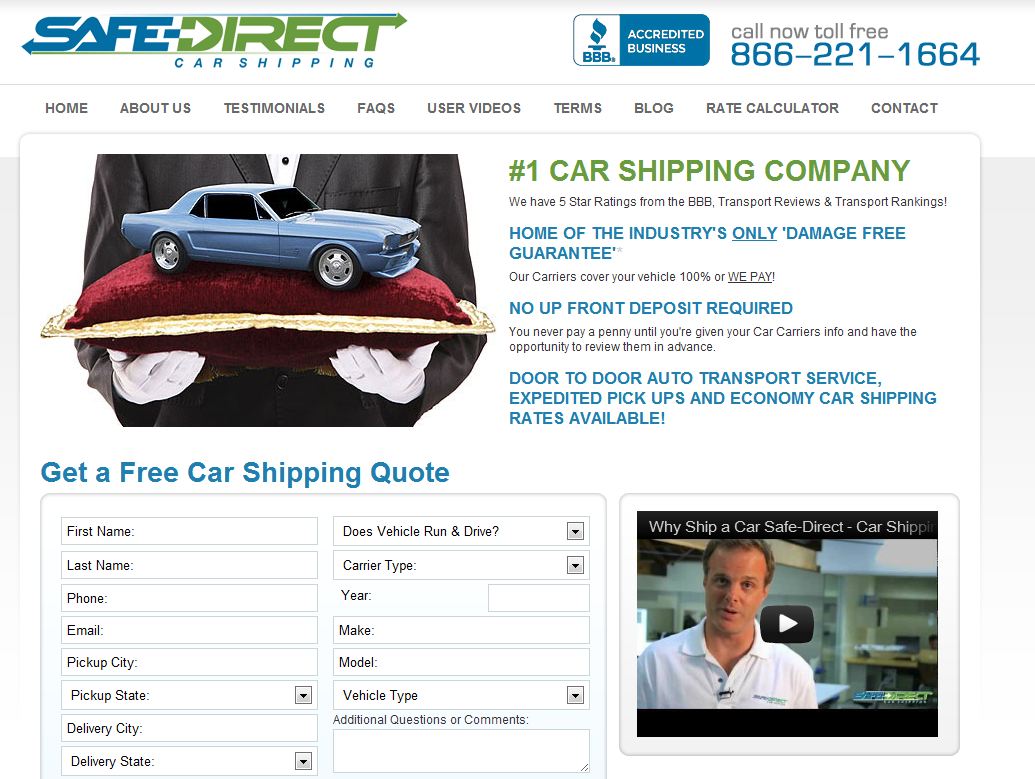The image size is (1035, 779).
Task: Focus the First Name input field
Action: 189,531
